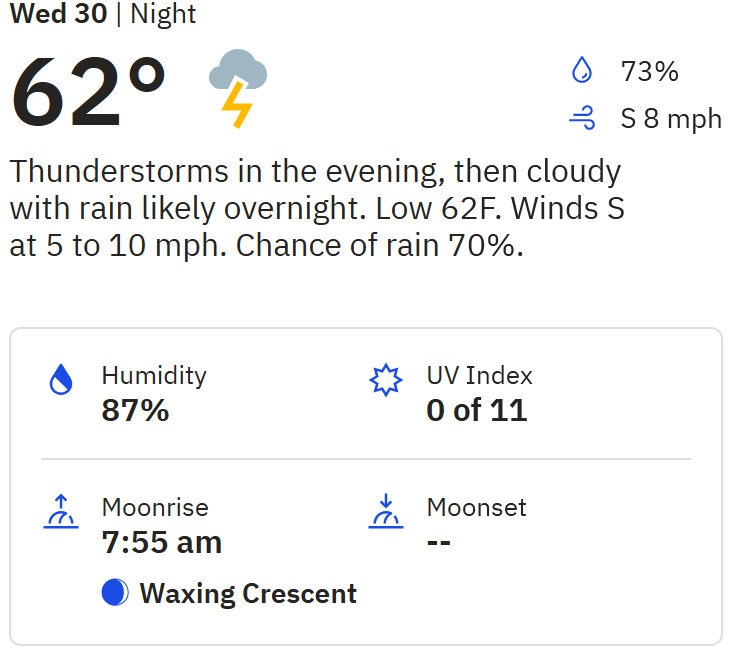Screen dimensions: 732x653
Task: Click the Moonset arrow-down icon
Action: point(385,511)
